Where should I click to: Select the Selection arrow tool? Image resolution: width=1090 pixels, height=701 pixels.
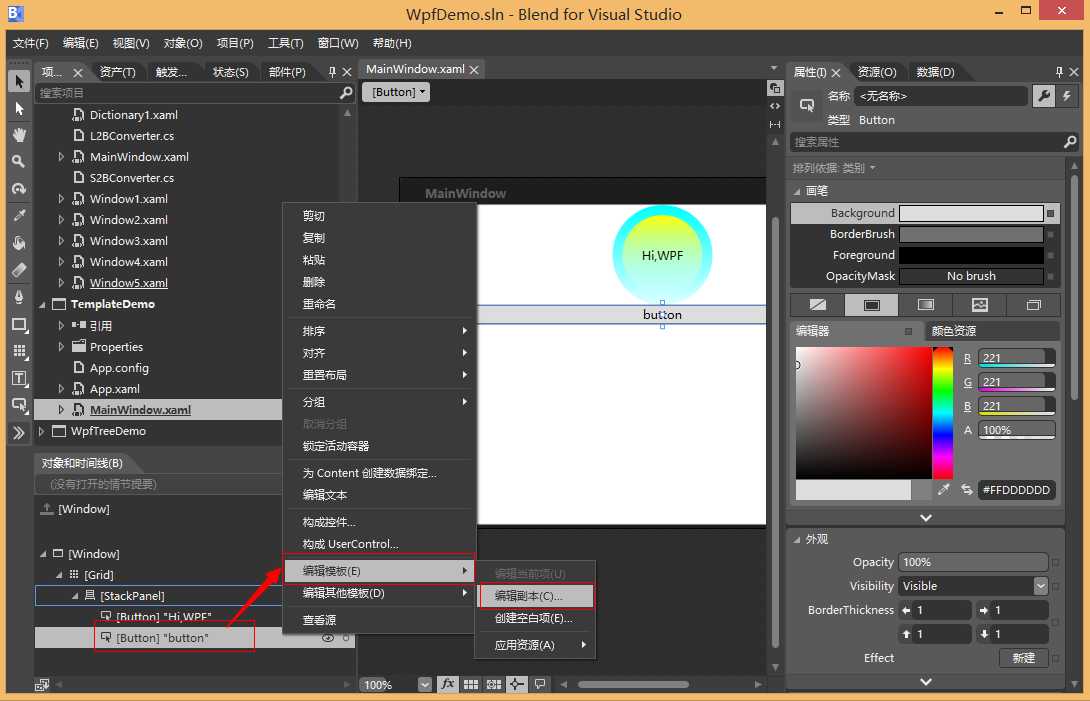tap(19, 81)
